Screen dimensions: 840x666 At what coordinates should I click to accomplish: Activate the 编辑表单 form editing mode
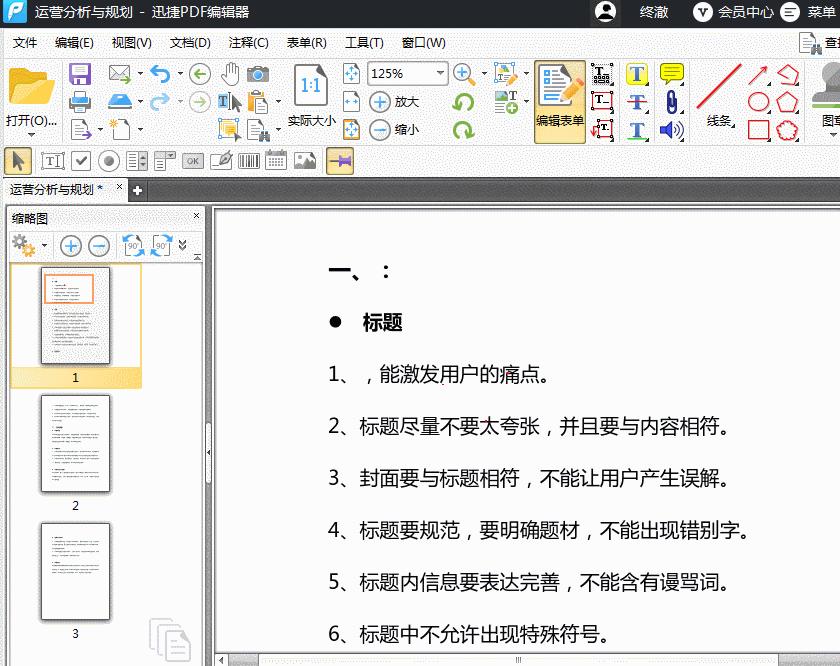point(559,100)
